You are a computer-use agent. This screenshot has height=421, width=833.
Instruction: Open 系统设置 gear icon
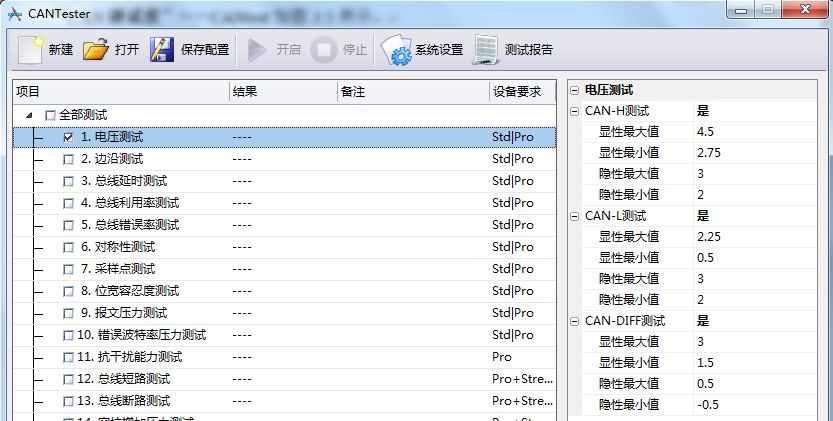(x=396, y=50)
